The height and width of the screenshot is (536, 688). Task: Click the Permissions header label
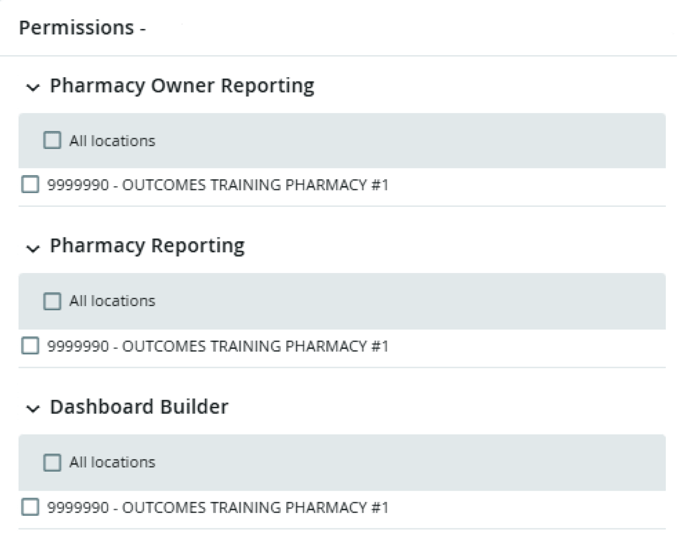82,28
